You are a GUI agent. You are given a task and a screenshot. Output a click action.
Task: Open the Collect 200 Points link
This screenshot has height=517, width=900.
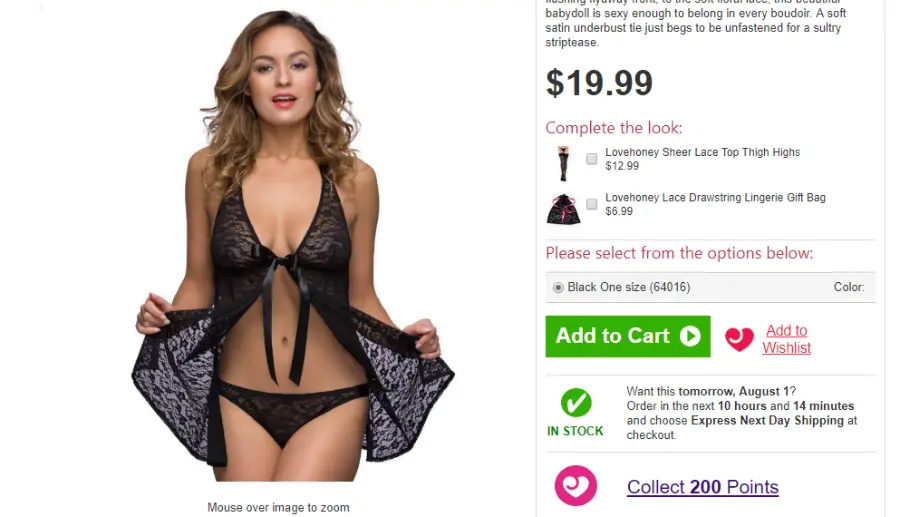[703, 487]
